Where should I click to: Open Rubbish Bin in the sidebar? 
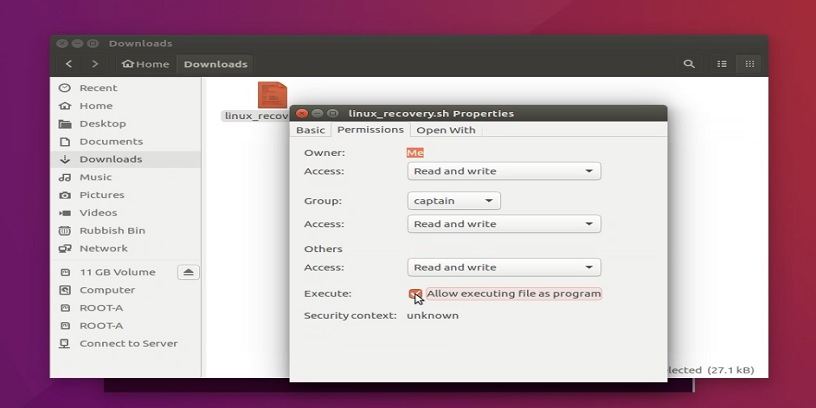[112, 230]
